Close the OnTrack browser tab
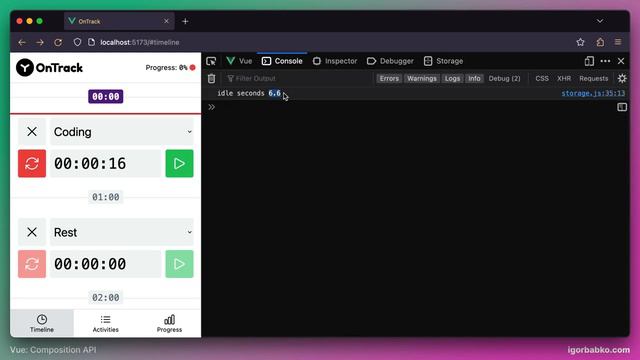This screenshot has height=360, width=640. [x=166, y=21]
